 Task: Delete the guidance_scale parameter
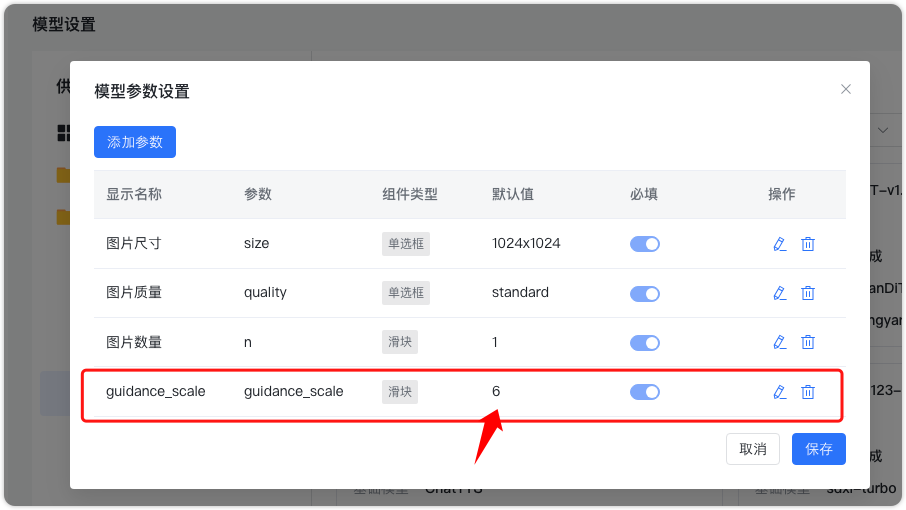click(808, 392)
